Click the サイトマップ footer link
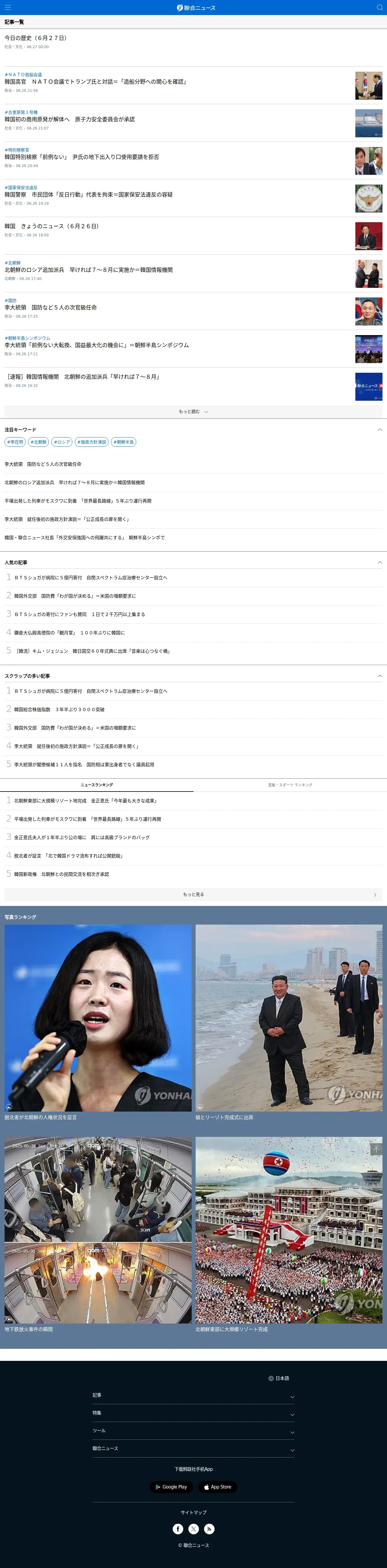 [x=193, y=1512]
